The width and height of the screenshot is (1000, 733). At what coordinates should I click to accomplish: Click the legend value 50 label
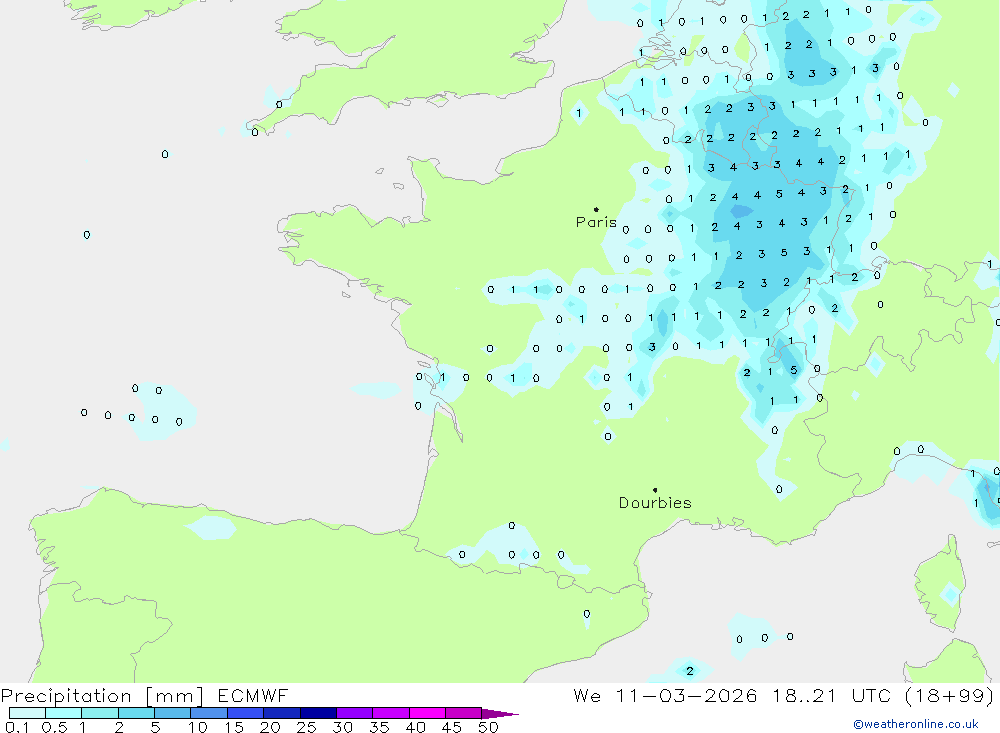(488, 727)
